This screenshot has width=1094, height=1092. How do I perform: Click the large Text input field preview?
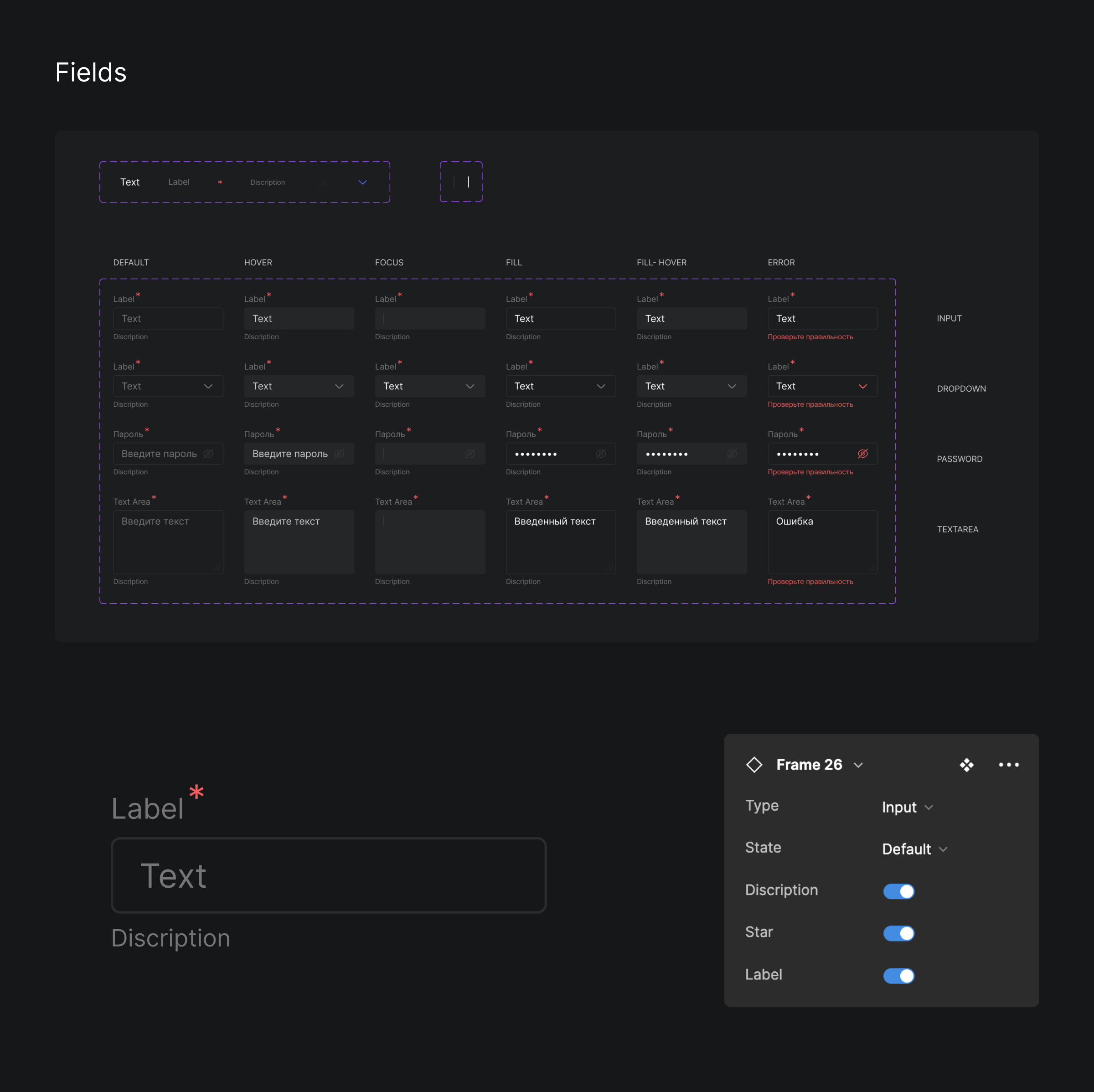point(328,875)
